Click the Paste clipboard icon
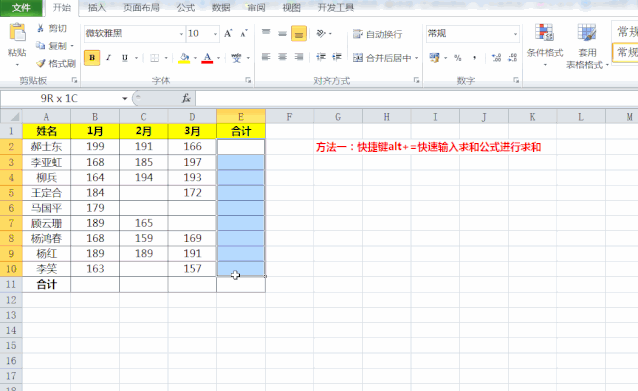The height and width of the screenshot is (391, 638). pyautogui.click(x=17, y=32)
